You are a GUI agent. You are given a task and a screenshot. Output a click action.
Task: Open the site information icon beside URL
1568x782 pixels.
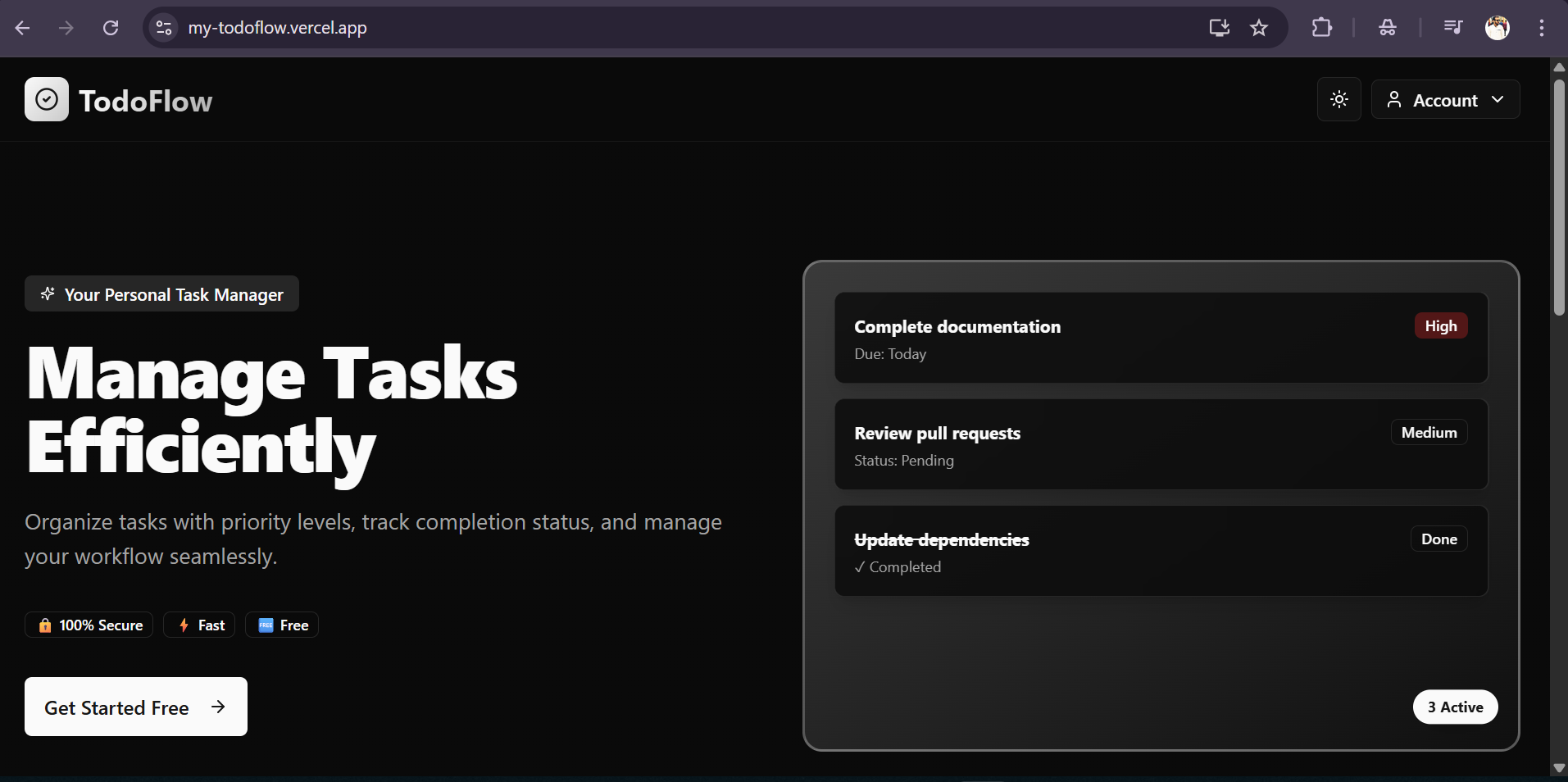coord(164,28)
